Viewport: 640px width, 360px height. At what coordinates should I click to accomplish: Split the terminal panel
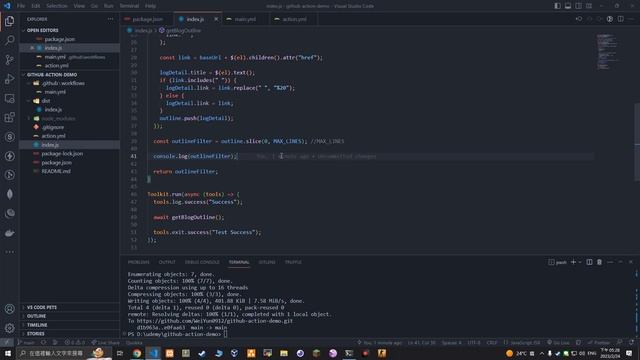(589, 262)
